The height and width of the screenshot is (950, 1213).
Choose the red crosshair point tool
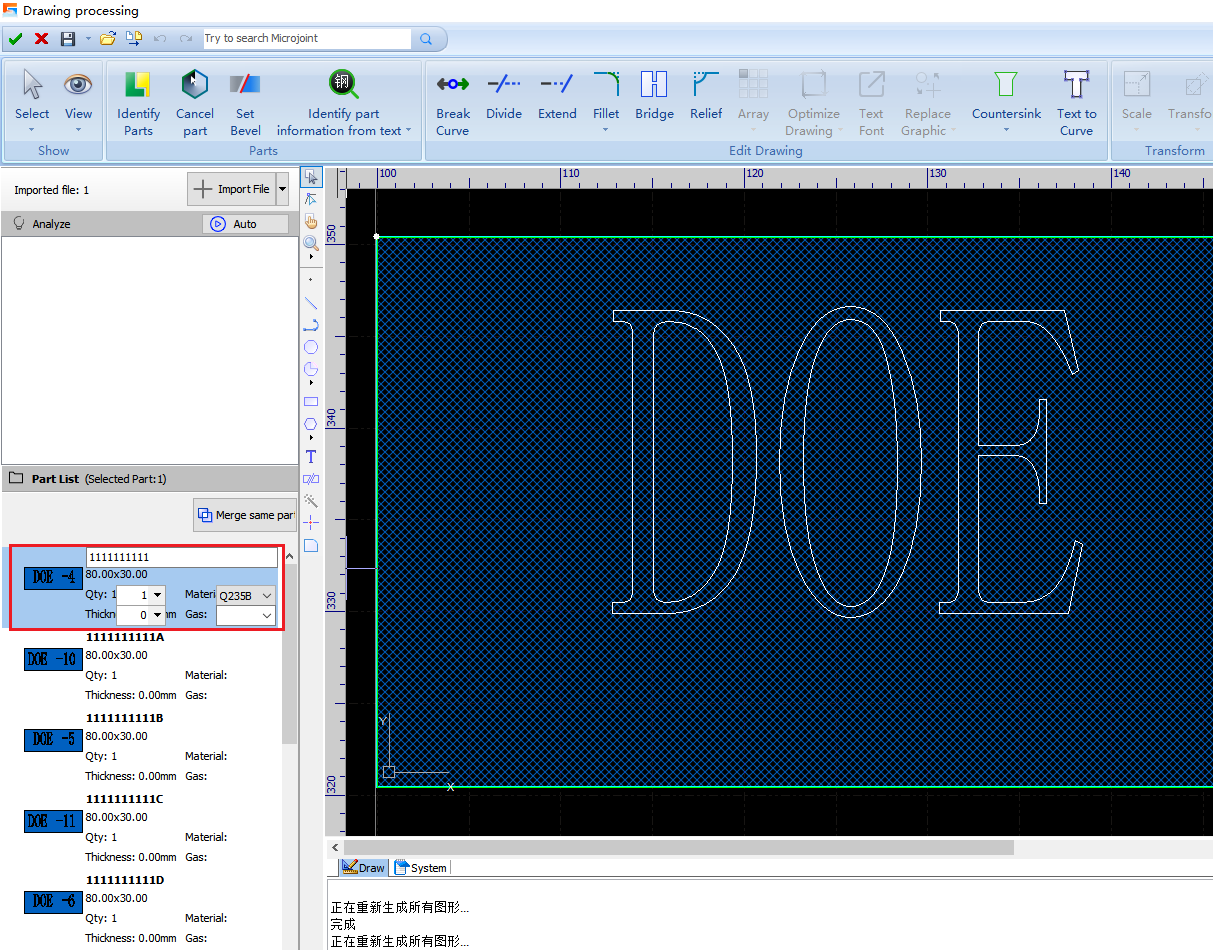311,522
